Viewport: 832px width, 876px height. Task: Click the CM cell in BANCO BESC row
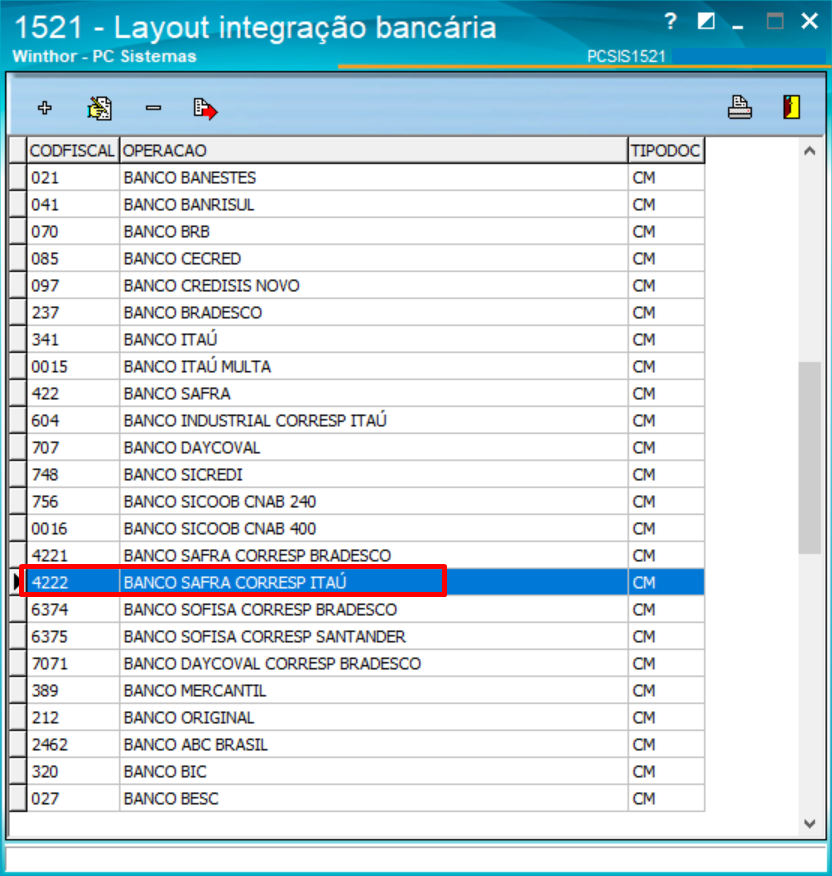tap(666, 798)
